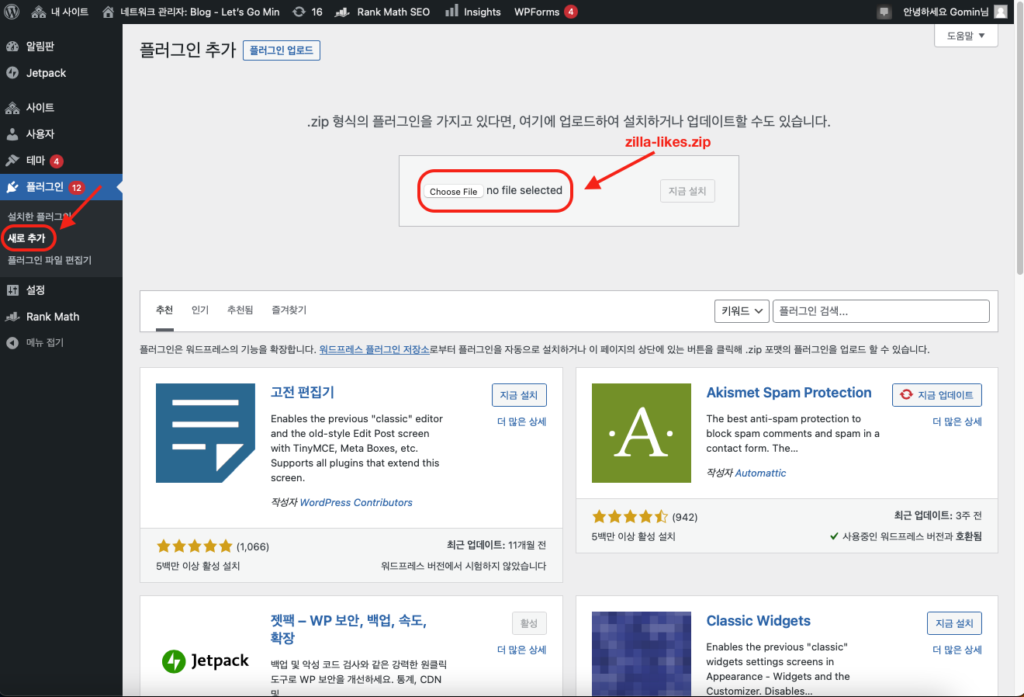
Task: Click the Users (사용자) sidebar icon
Action: pyautogui.click(x=12, y=134)
